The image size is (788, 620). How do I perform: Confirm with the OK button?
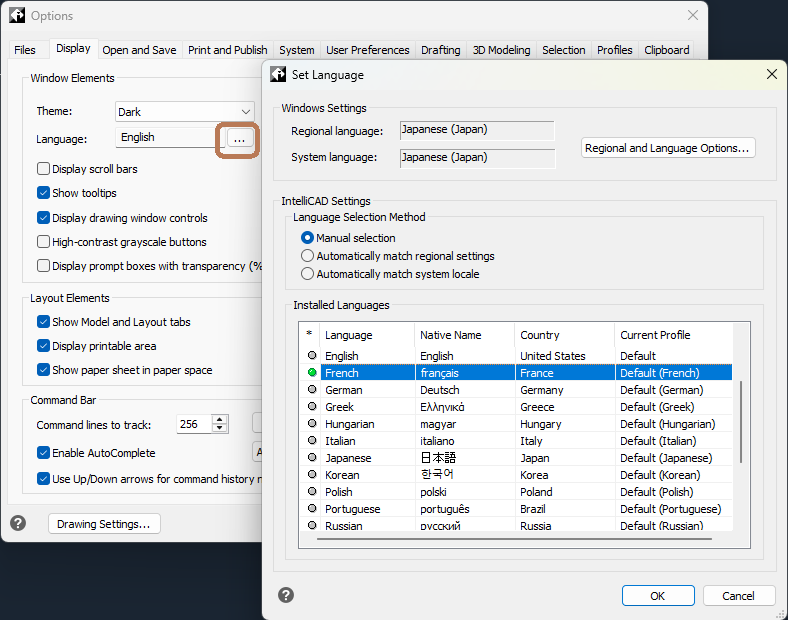pos(658,595)
